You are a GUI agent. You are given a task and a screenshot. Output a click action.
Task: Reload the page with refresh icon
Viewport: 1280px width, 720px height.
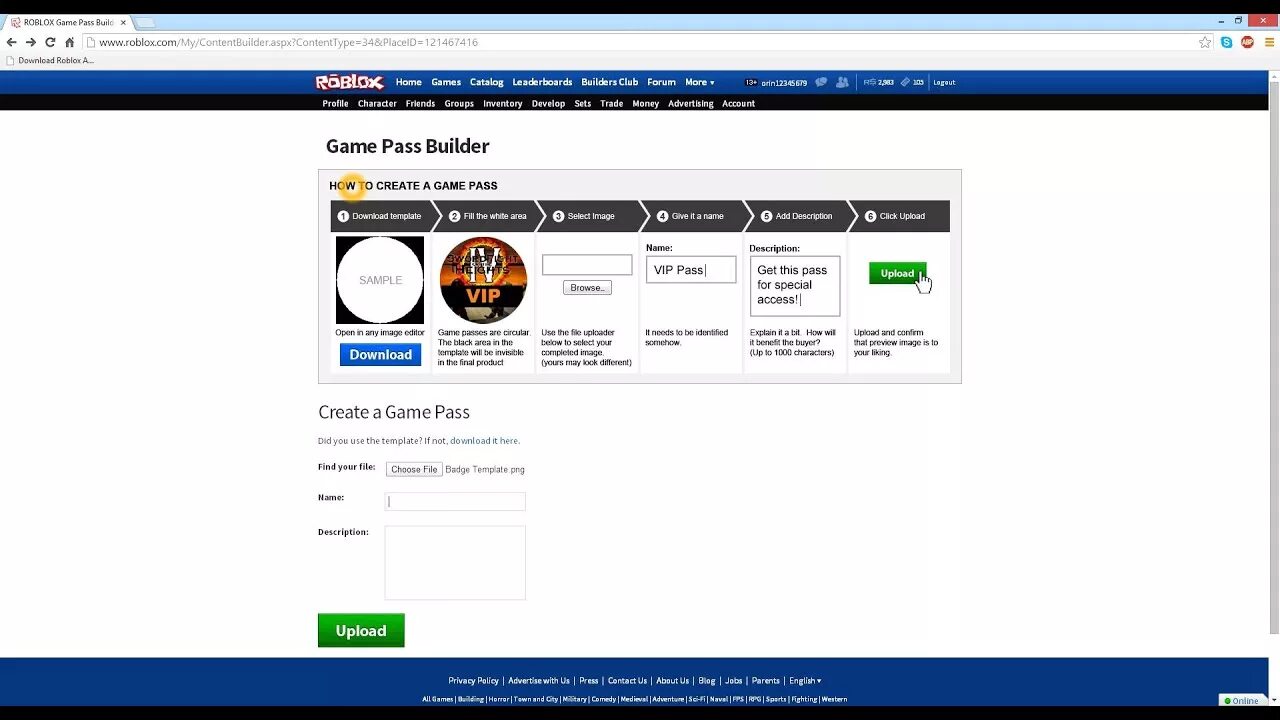pos(50,42)
